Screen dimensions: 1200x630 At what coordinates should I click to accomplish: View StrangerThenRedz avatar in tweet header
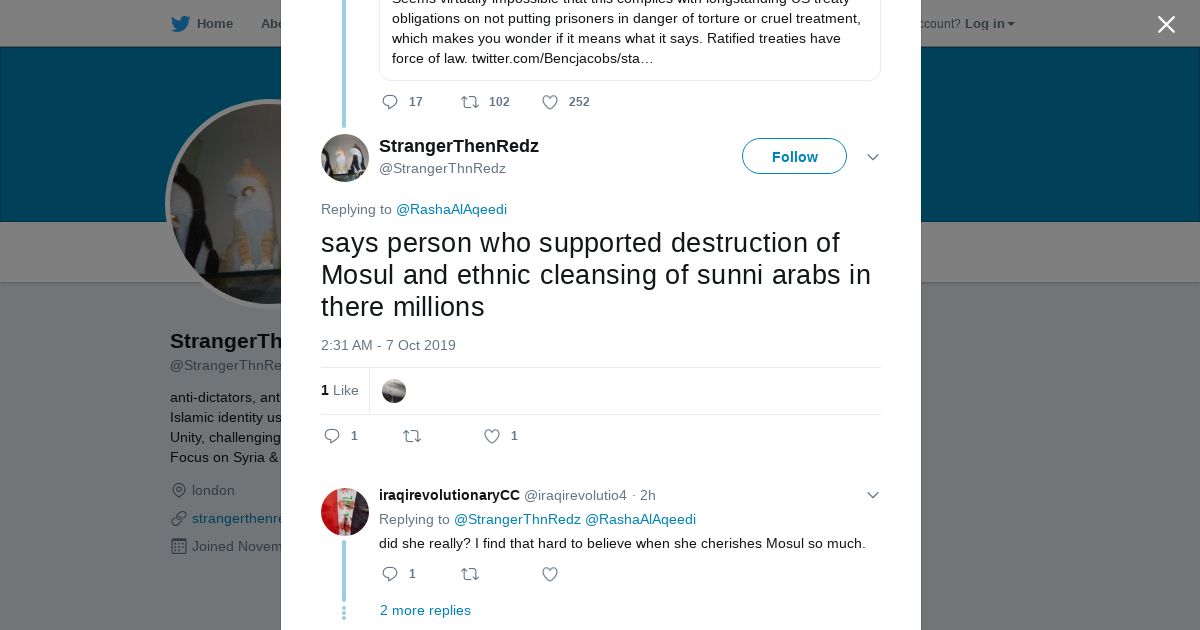click(x=345, y=158)
